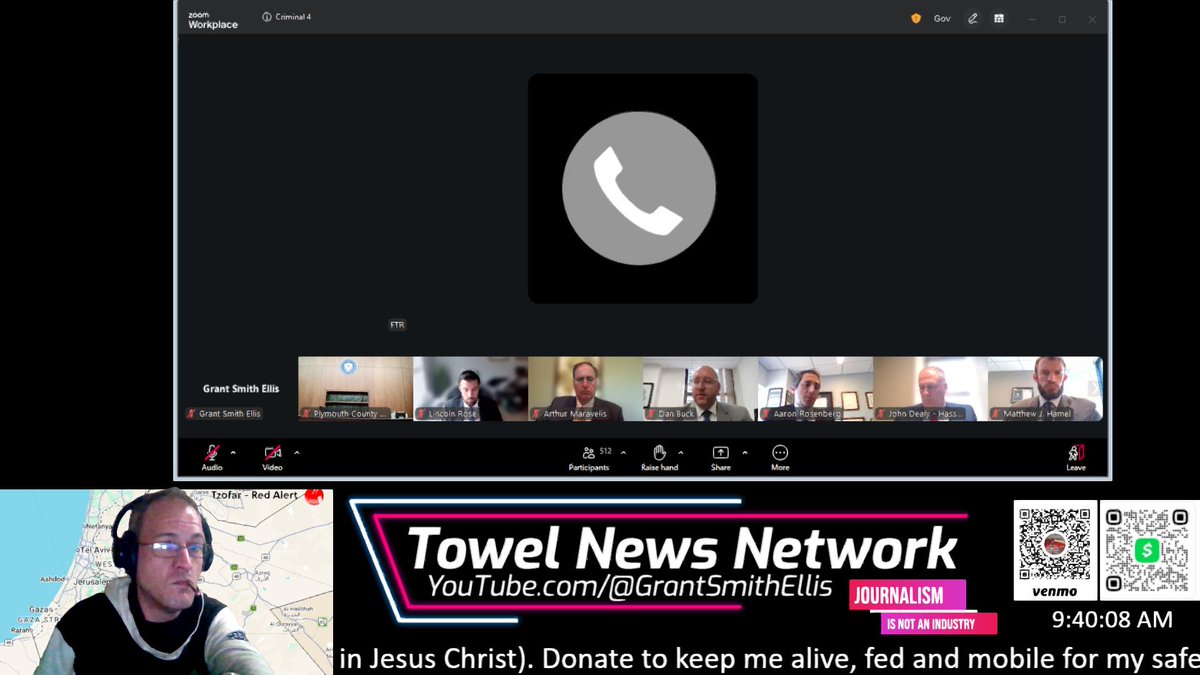1200x675 pixels.
Task: Click the FTR participant label
Action: (x=397, y=325)
